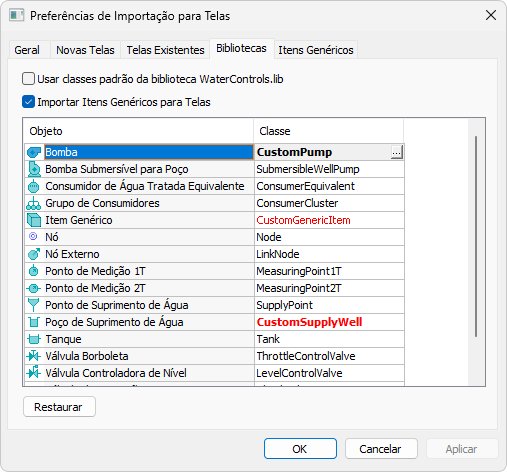Click the Cancelar button
This screenshot has width=507, height=472.
pyautogui.click(x=381, y=449)
